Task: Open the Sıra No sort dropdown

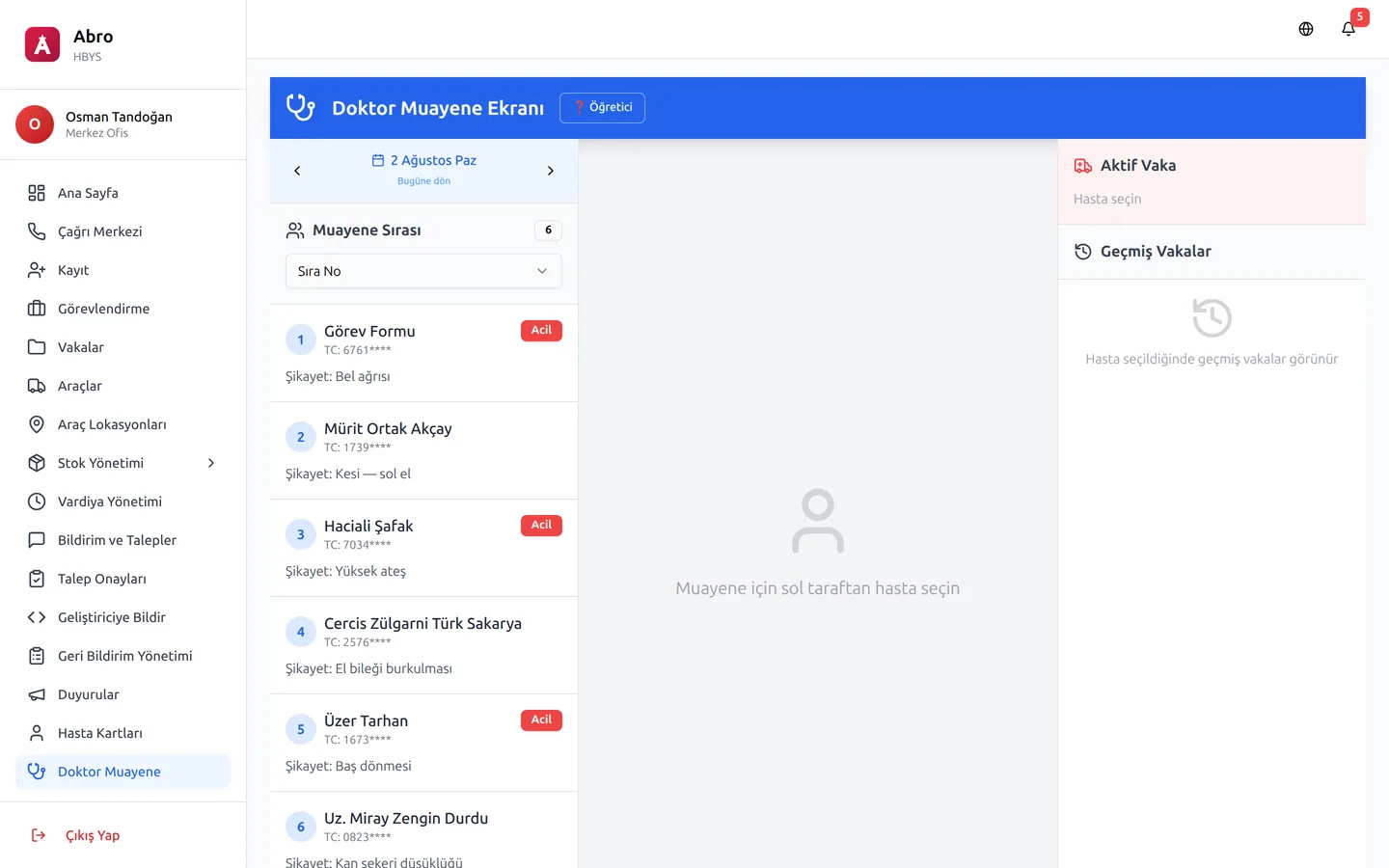Action: pos(423,271)
